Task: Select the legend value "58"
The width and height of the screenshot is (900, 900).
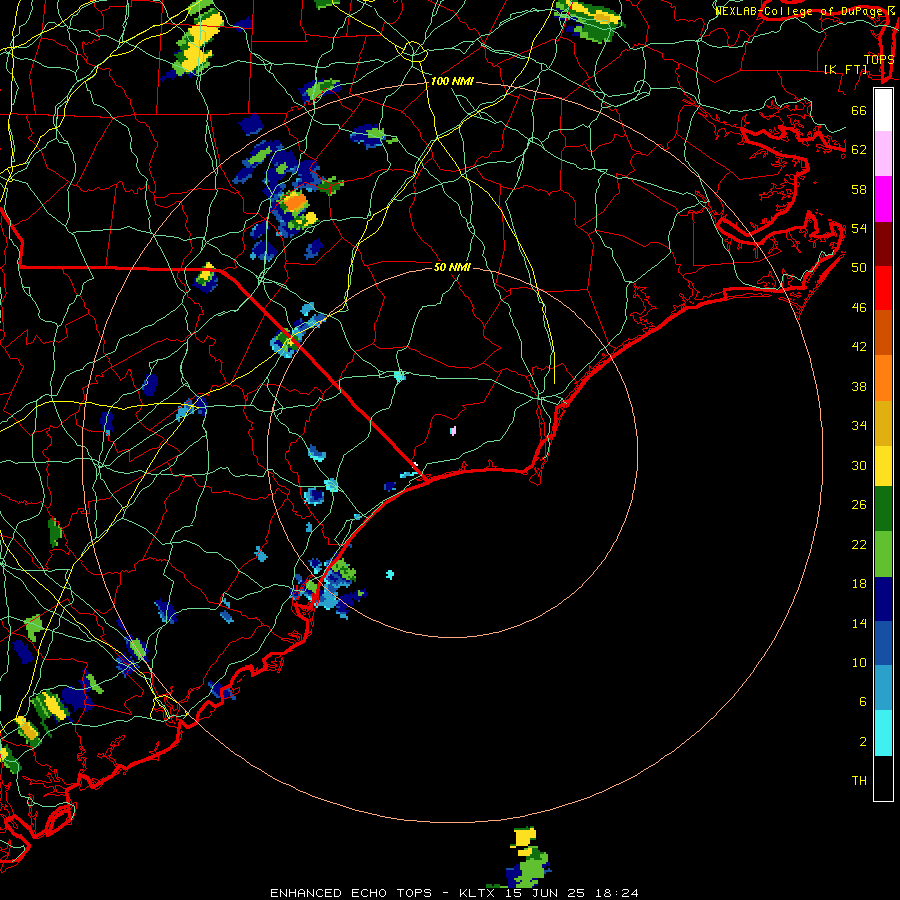Action: click(859, 189)
